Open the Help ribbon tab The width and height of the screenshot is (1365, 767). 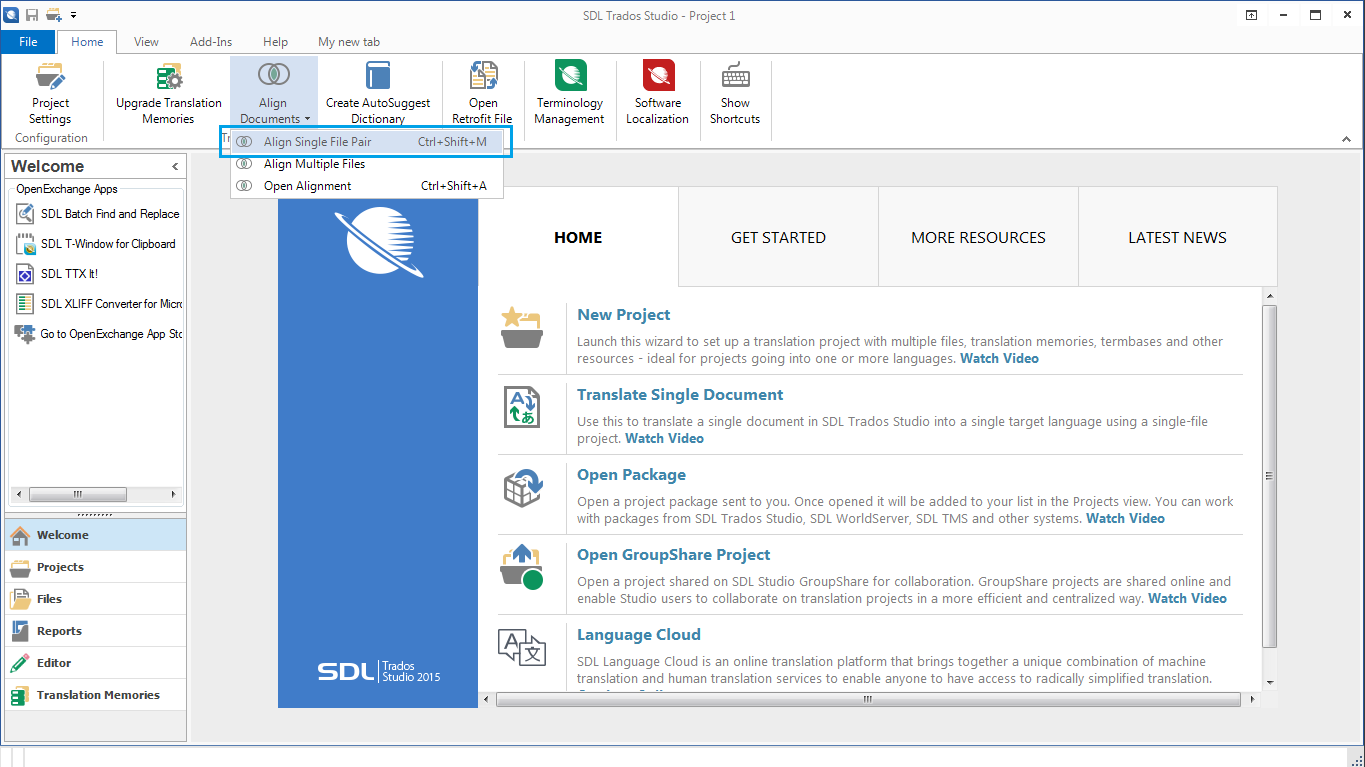(275, 42)
